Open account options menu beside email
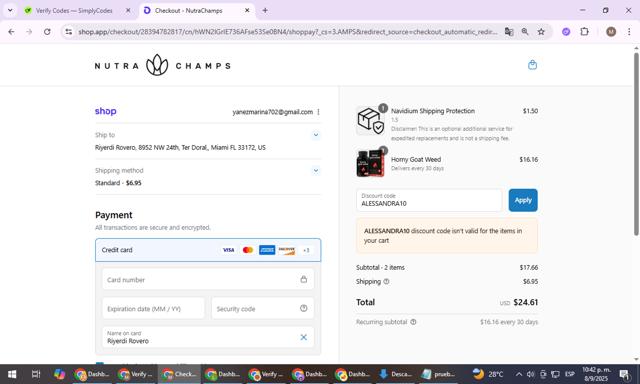640x384 pixels. 318,112
